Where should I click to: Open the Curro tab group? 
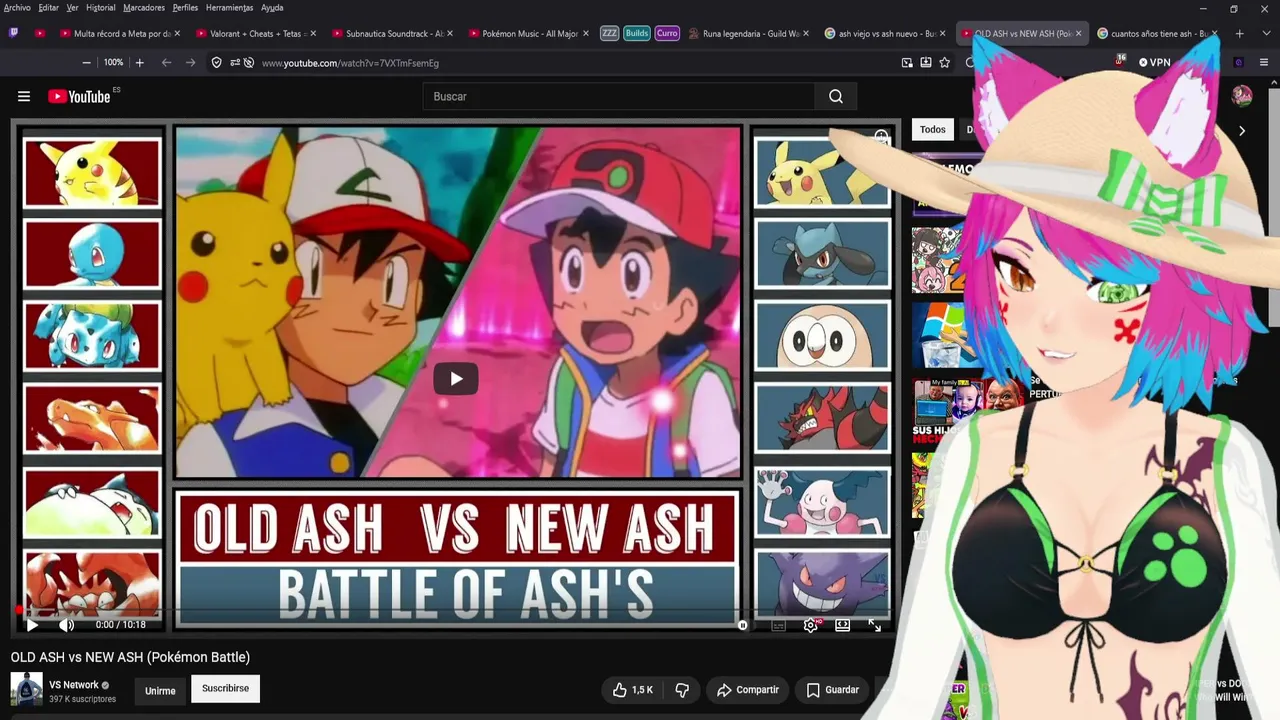coord(667,33)
